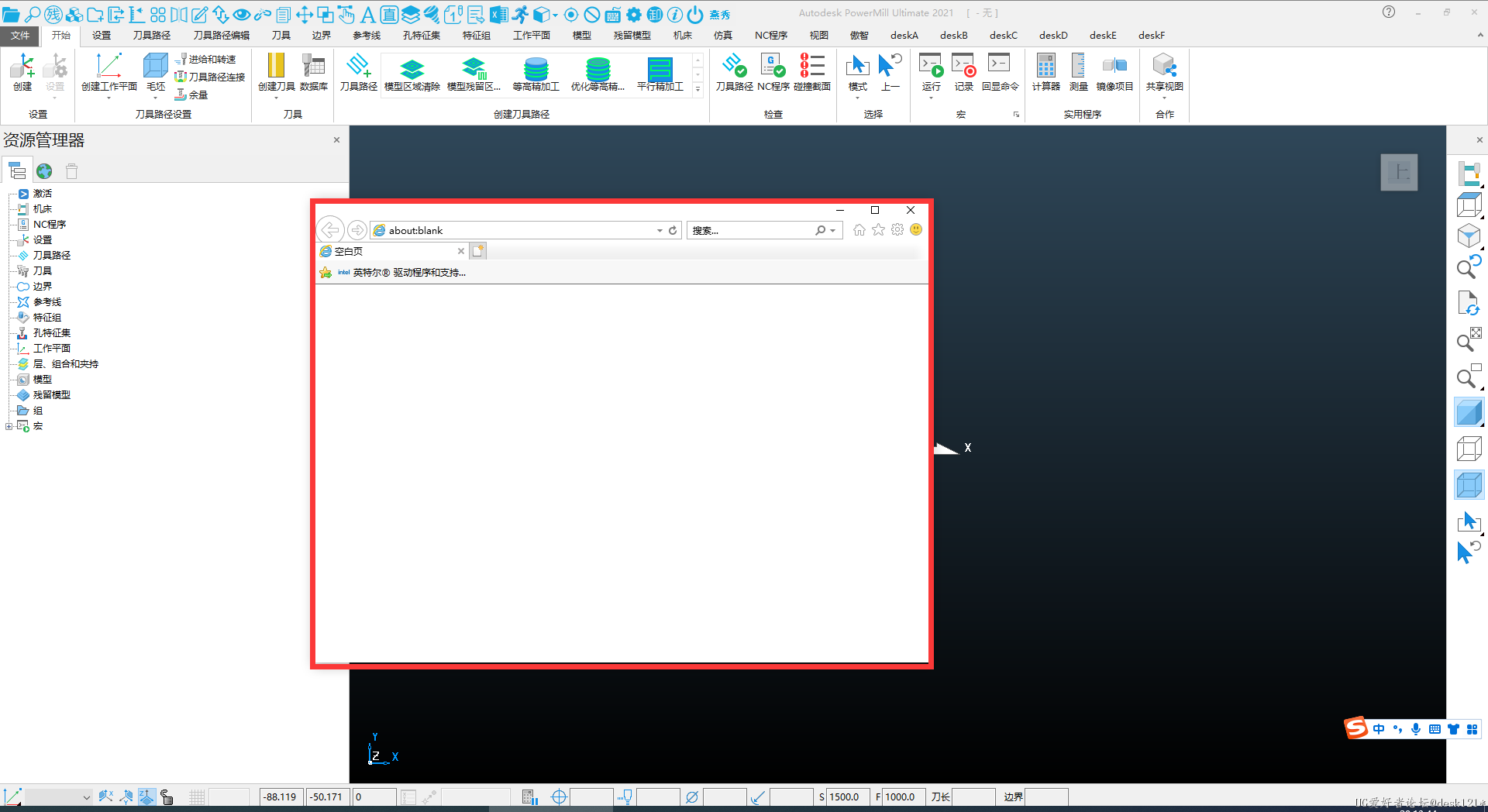
Task: Click the 刀具路径 create toolpath icon
Action: (358, 71)
